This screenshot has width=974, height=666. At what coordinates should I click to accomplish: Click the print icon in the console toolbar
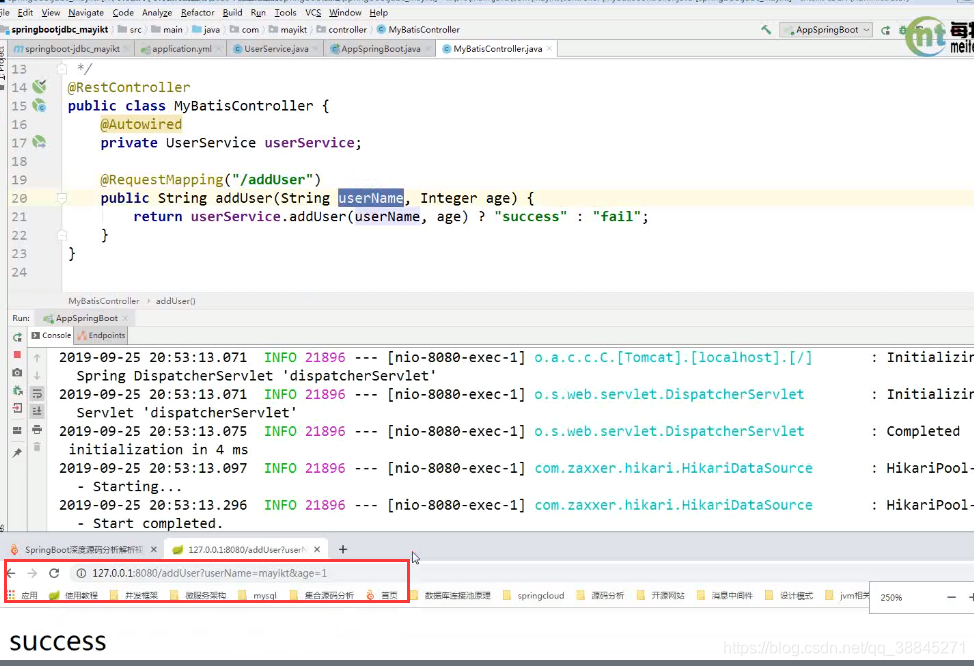click(x=37, y=429)
